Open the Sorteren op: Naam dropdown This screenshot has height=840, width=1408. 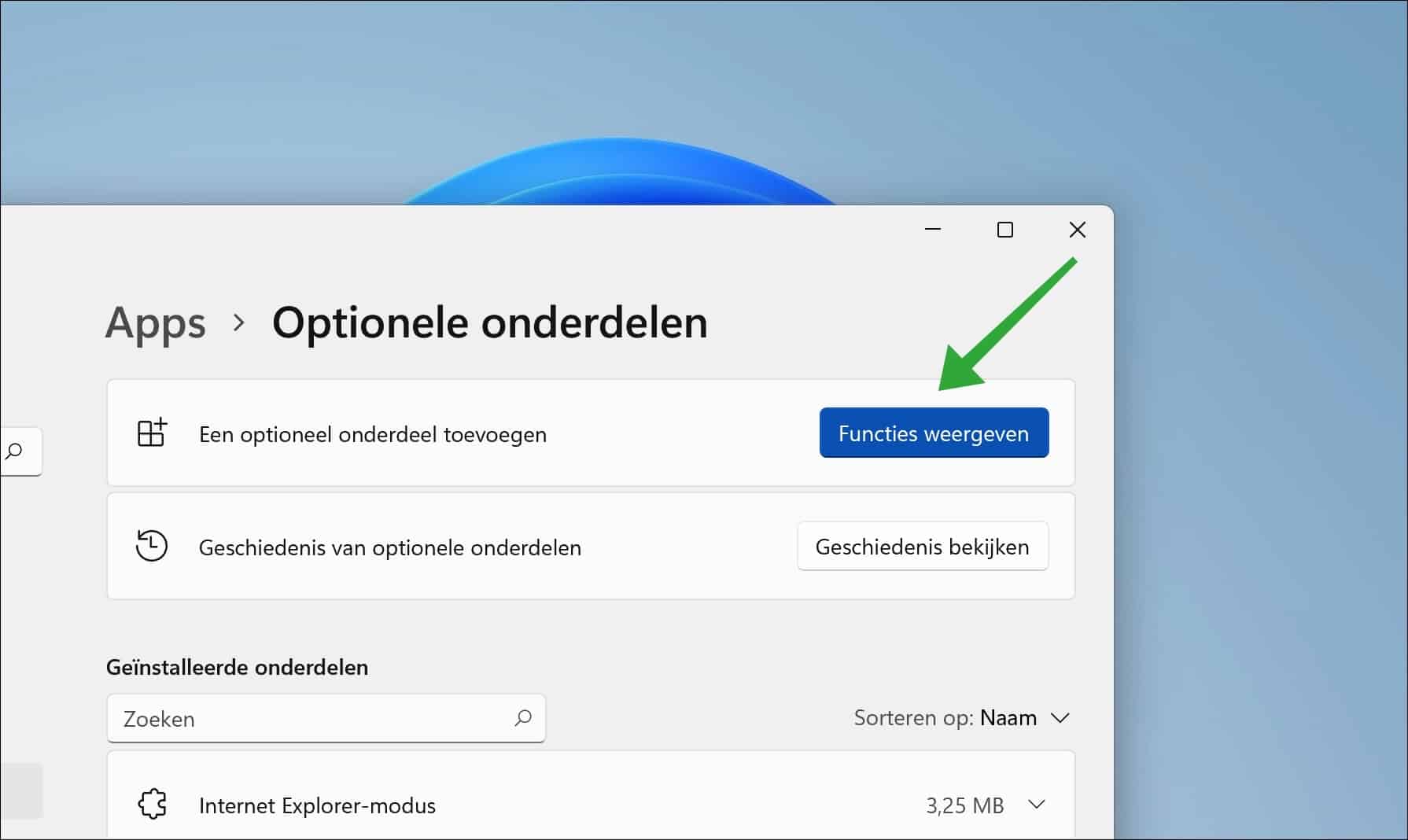961,718
